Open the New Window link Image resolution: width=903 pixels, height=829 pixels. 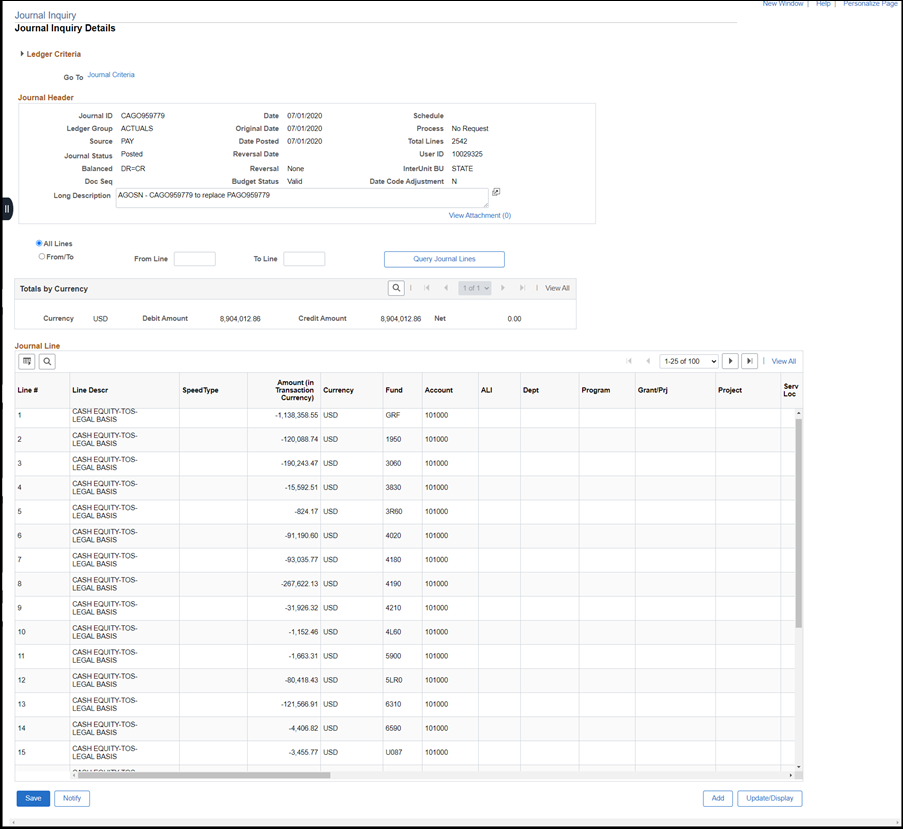pos(783,3)
